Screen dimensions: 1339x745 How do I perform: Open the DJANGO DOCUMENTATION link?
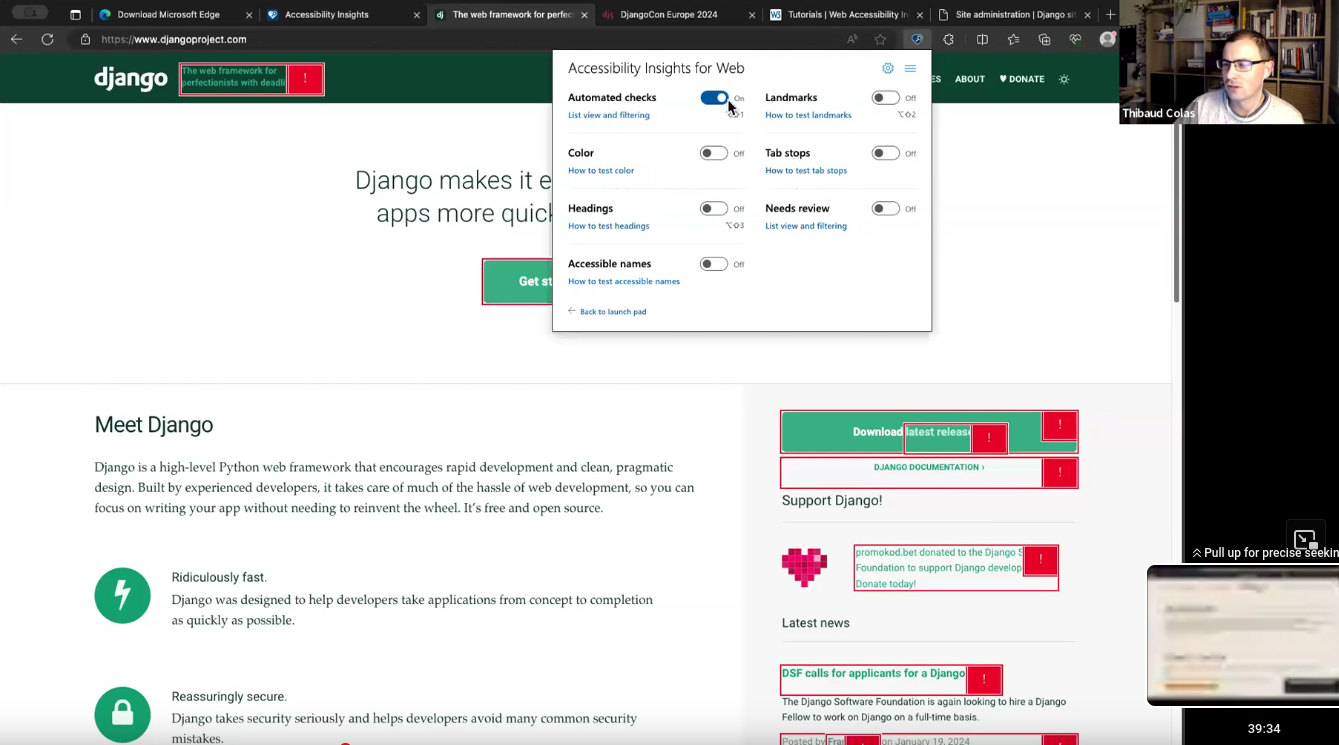click(929, 467)
